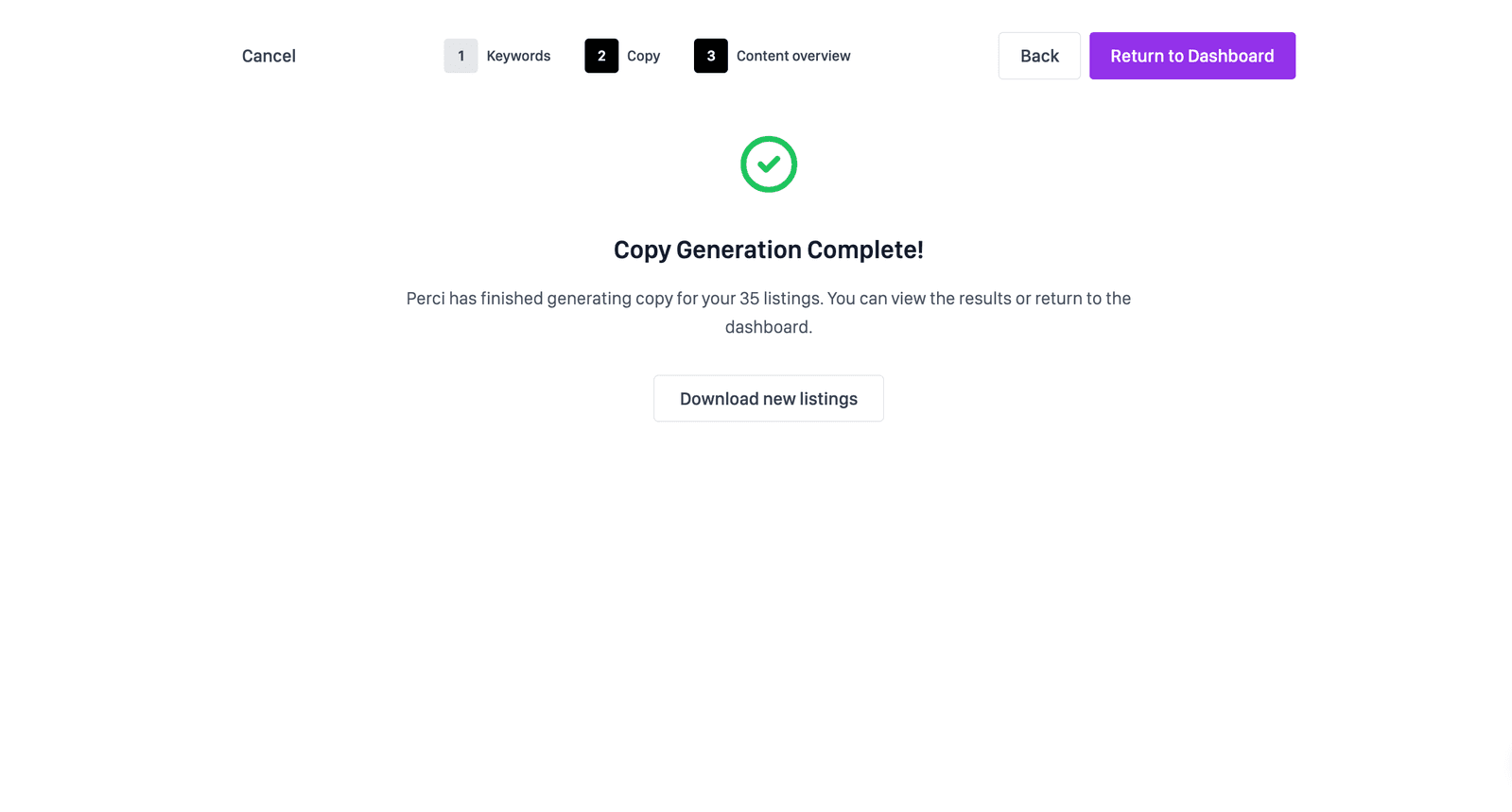Click 'finished generating copy' phrase in message
The image size is (1512, 812).
coord(576,298)
